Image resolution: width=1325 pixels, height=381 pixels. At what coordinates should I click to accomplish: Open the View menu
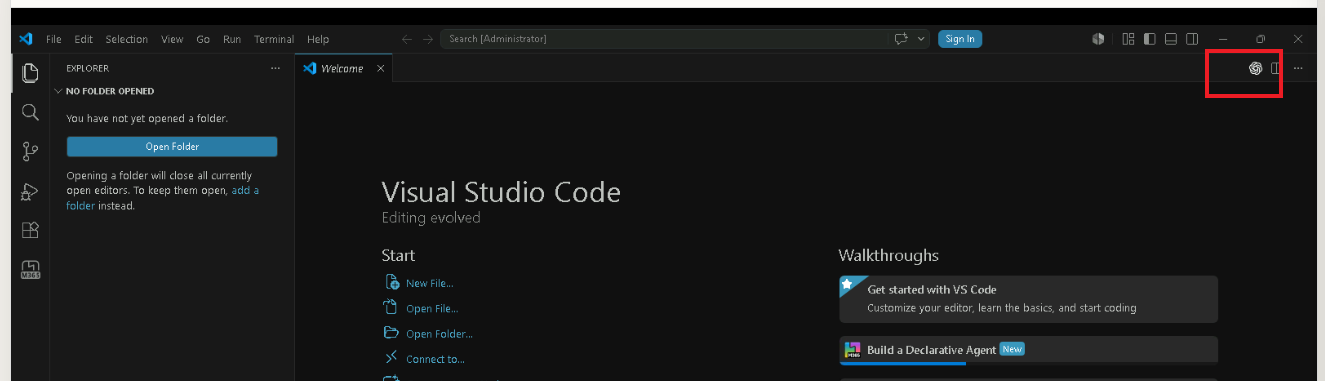click(172, 39)
